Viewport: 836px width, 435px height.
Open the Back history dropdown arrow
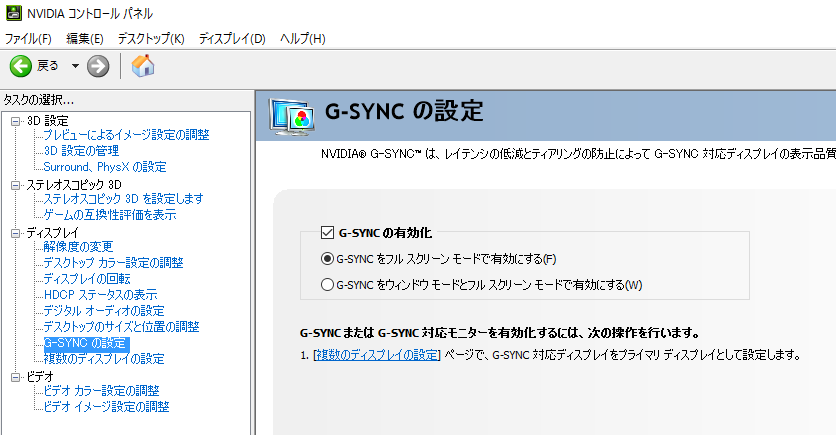(x=75, y=66)
